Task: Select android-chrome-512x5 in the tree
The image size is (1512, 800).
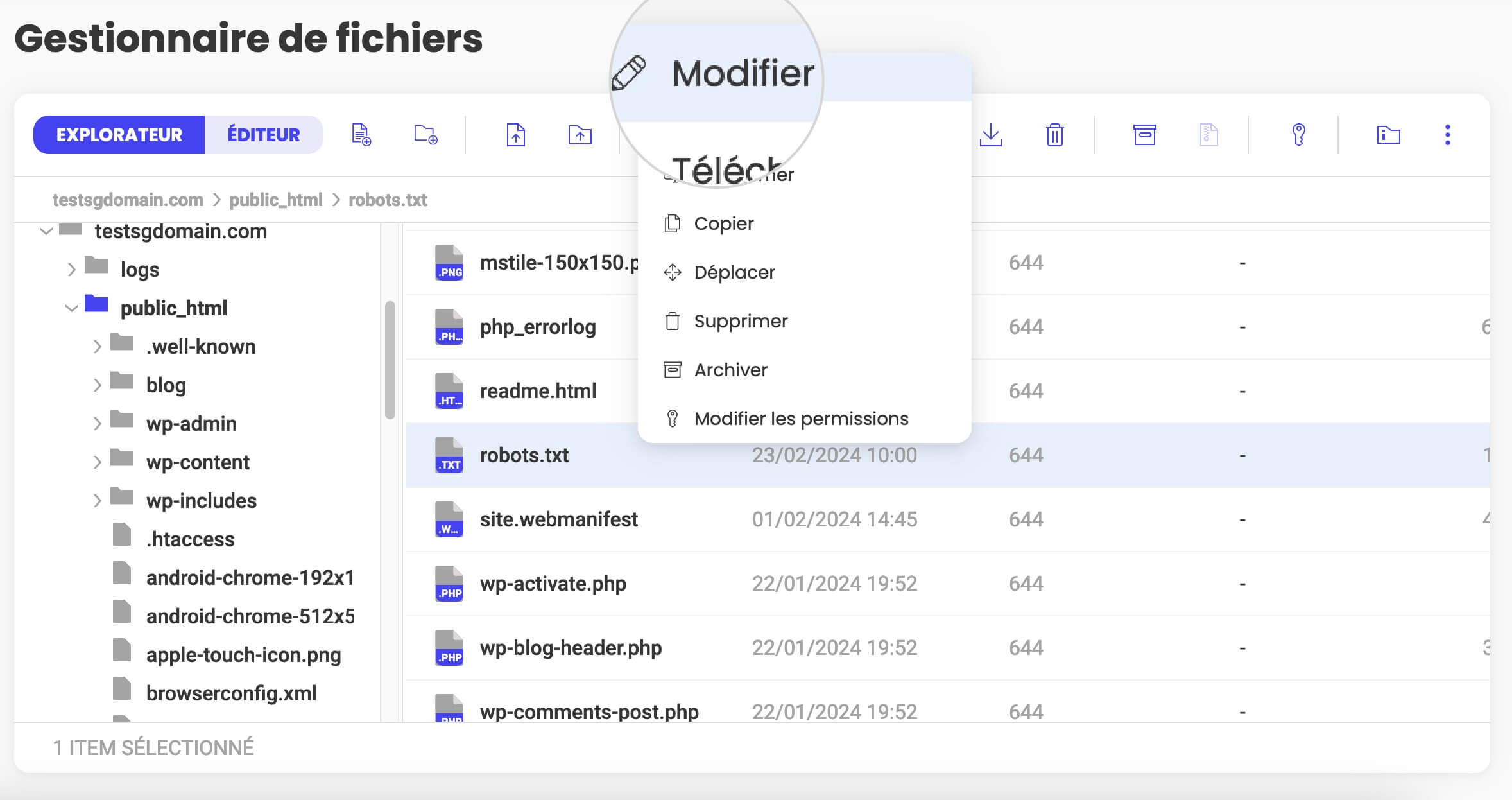Action: [x=250, y=616]
